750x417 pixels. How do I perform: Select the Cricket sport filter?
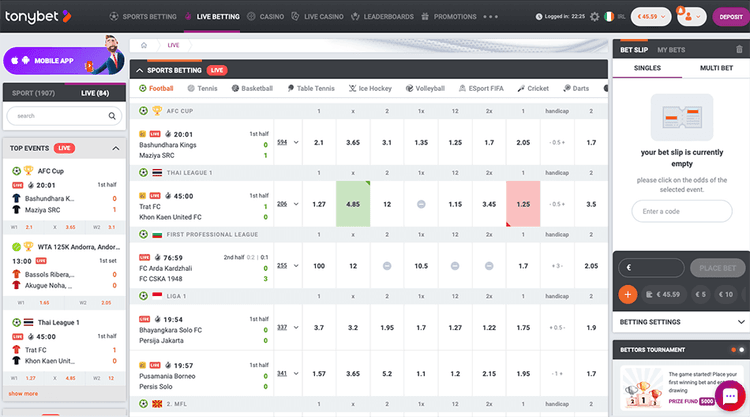533,88
